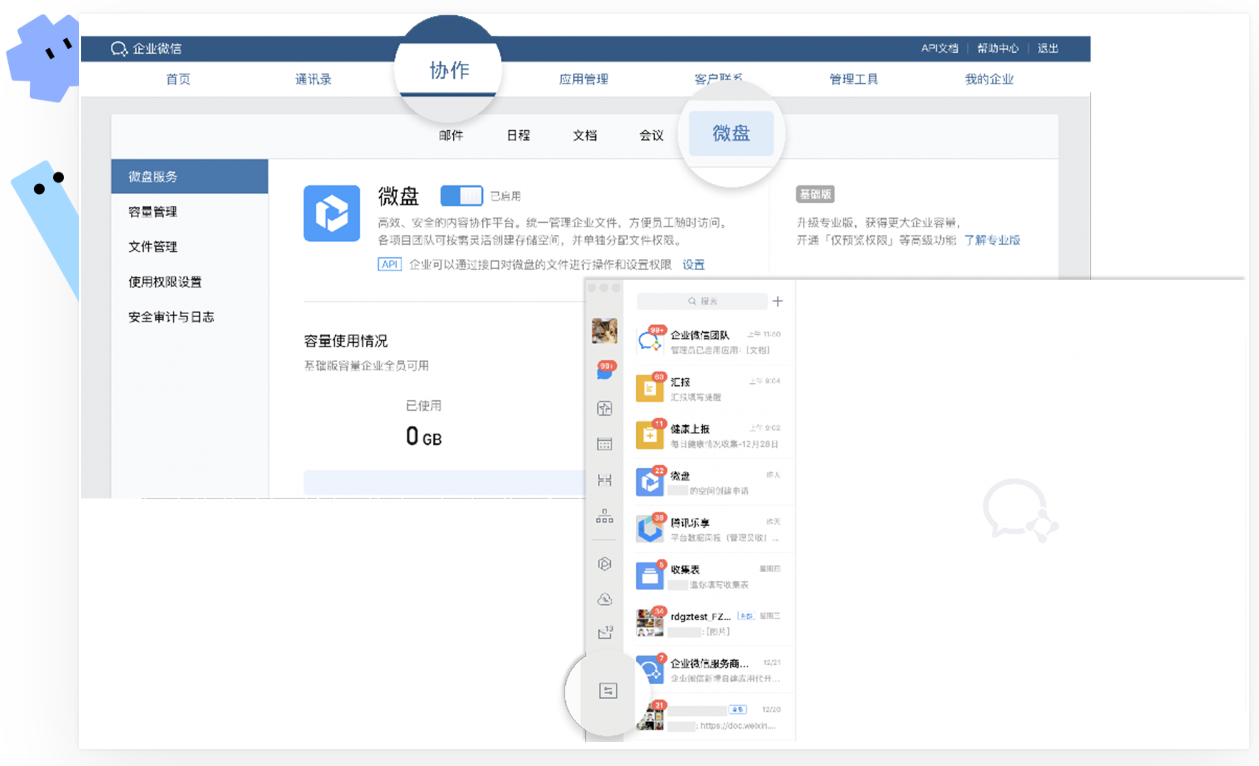Go to the 我的企业 tab
The image size is (1259, 766).
(989, 79)
